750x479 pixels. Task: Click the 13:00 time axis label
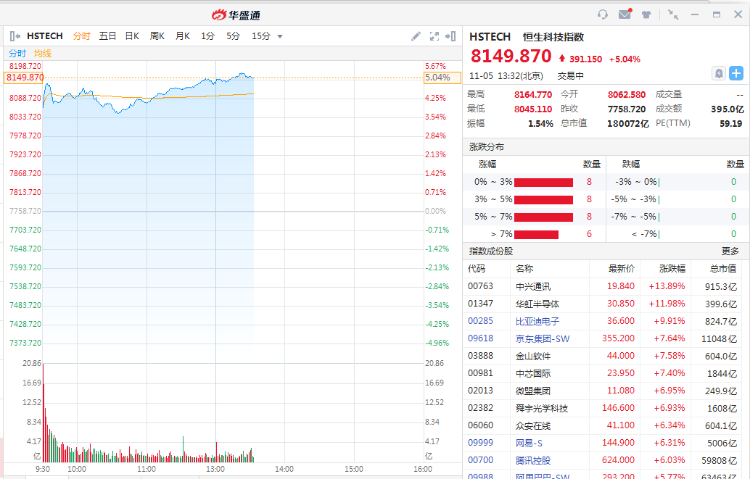[215, 469]
